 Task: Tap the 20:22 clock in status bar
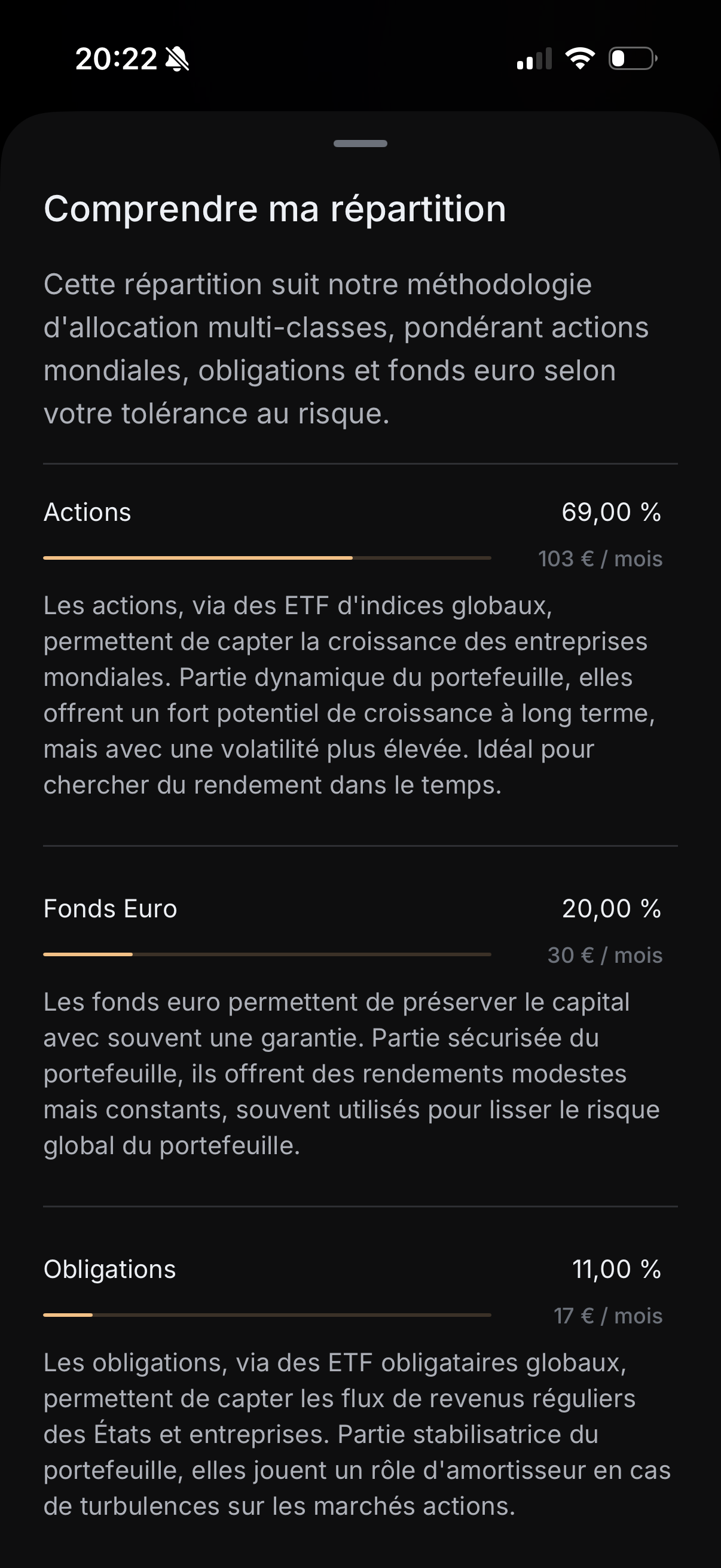(x=116, y=59)
